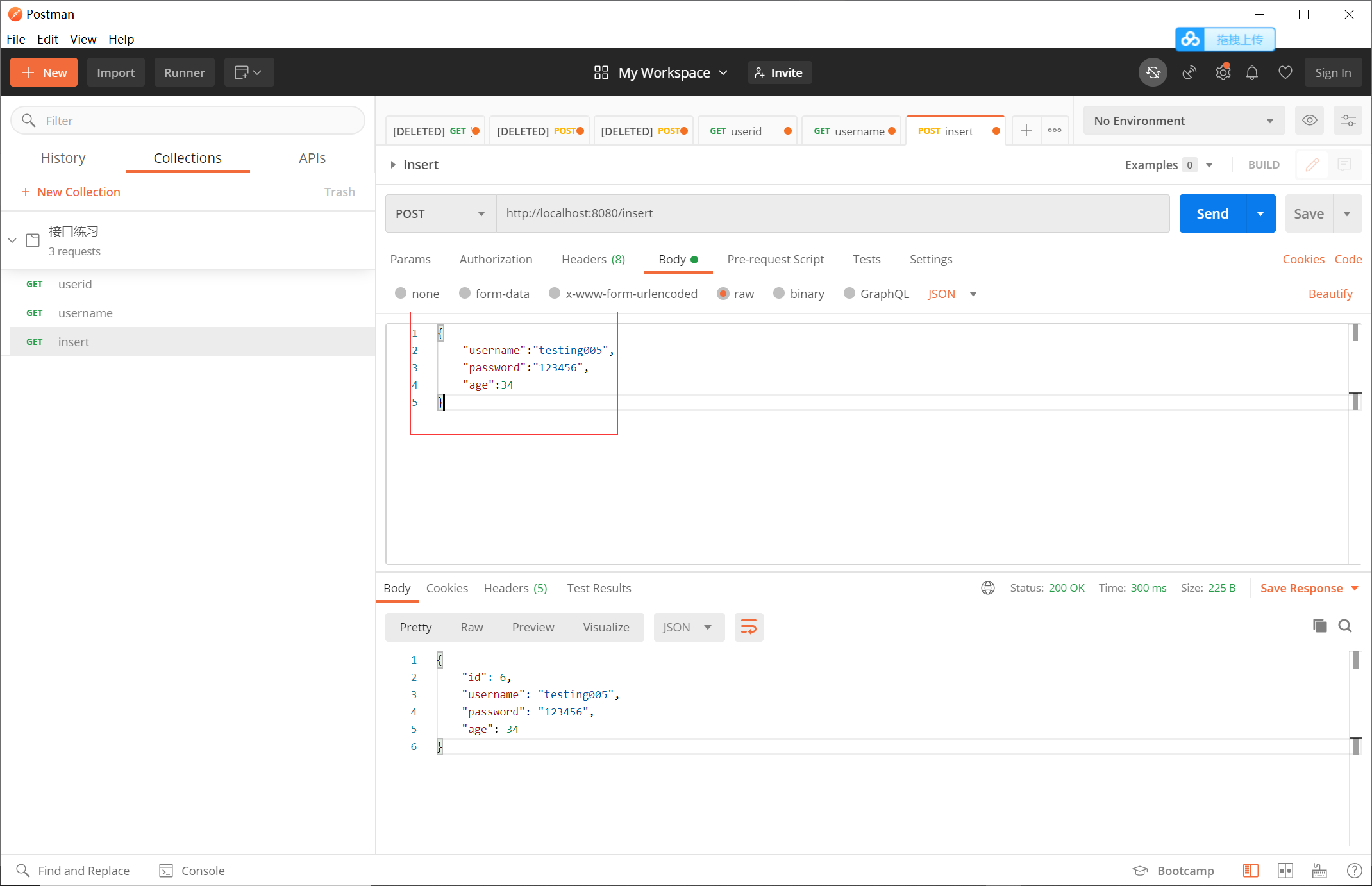Click the environment settings icon top right
This screenshot has width=1372, height=886.
coord(1348,120)
